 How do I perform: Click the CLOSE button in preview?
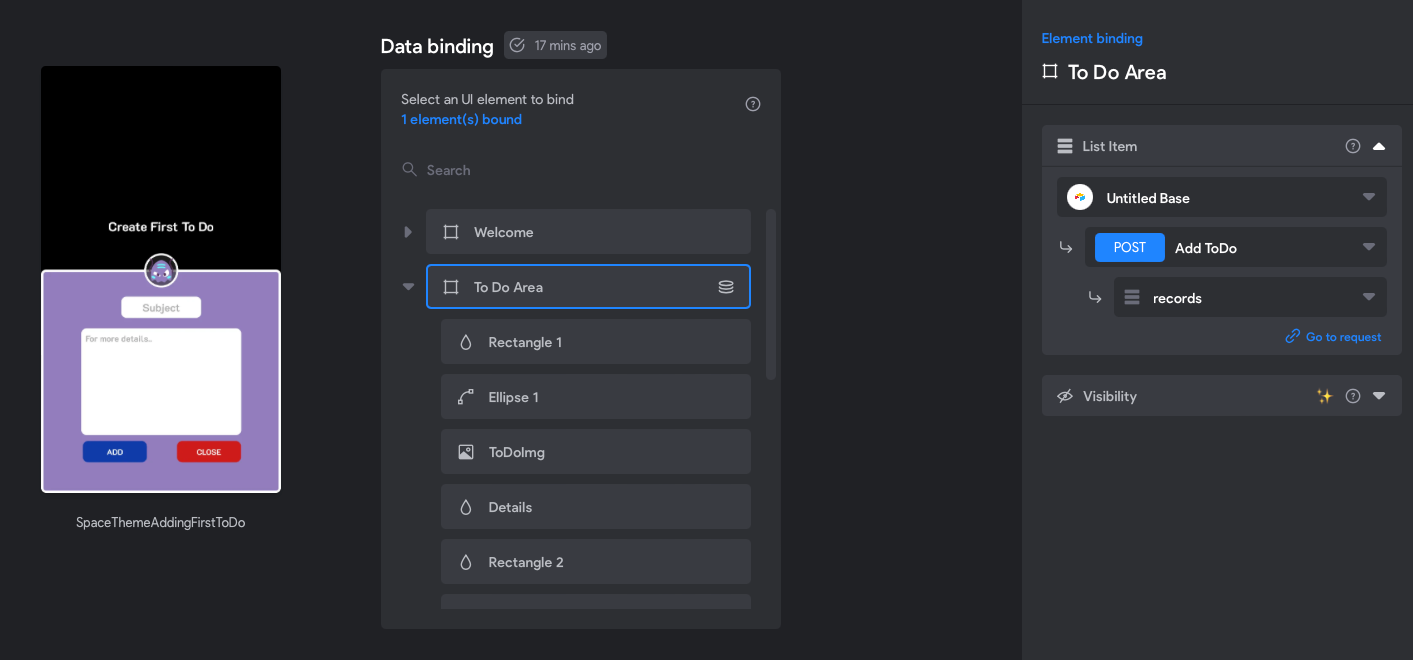(x=209, y=452)
